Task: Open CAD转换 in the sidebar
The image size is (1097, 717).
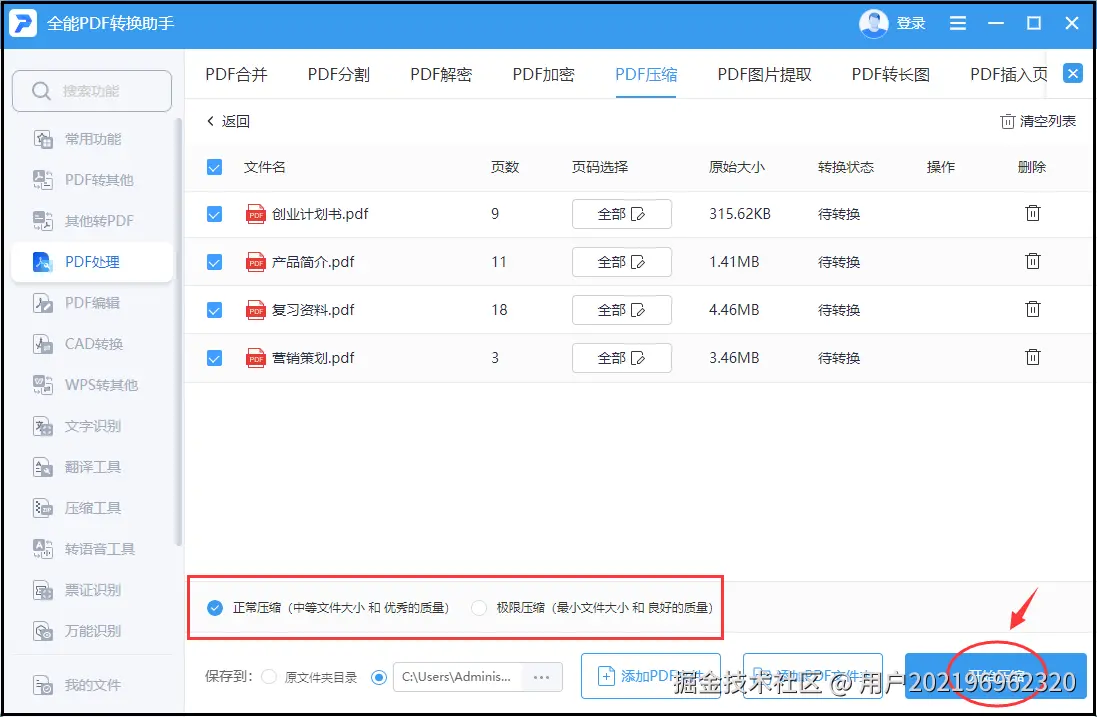Action: [92, 344]
